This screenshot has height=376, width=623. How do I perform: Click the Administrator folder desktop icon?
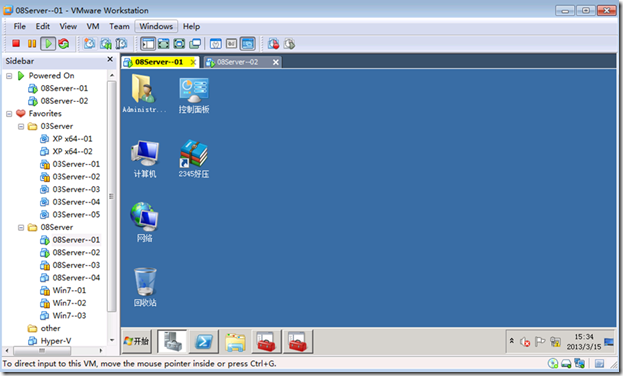click(x=144, y=93)
